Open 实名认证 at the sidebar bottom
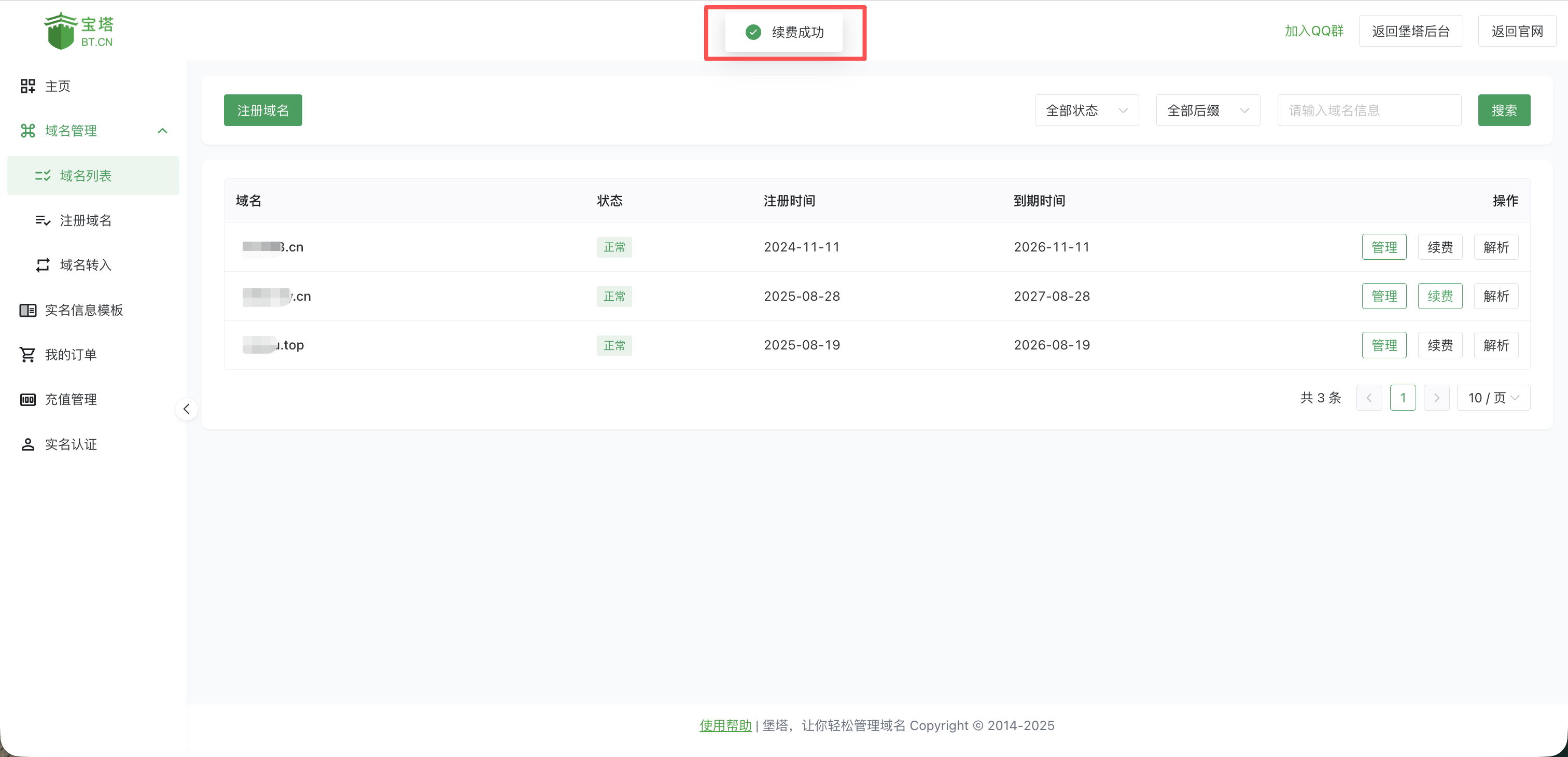1568x757 pixels. point(71,444)
